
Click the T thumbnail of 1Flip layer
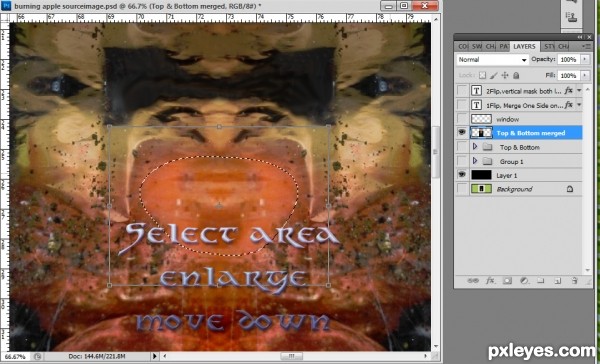tap(476, 104)
